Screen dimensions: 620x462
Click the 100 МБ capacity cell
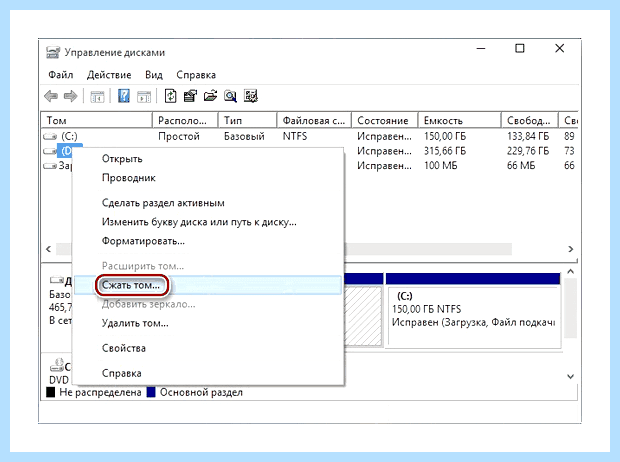click(x=440, y=165)
